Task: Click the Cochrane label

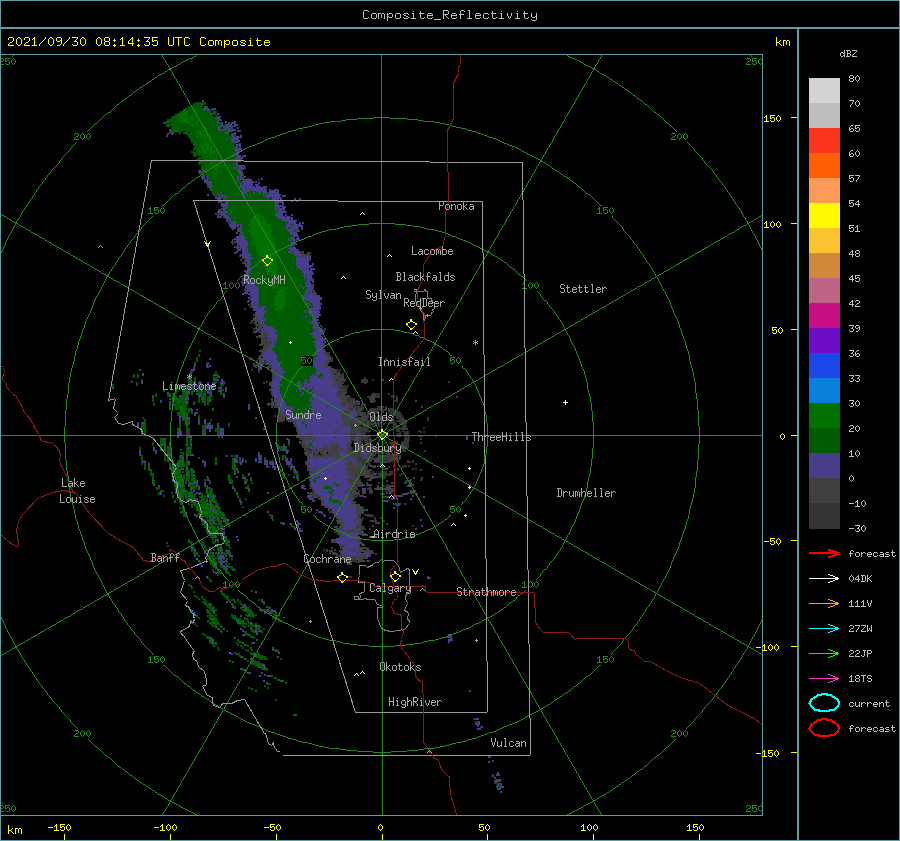Action: point(327,559)
